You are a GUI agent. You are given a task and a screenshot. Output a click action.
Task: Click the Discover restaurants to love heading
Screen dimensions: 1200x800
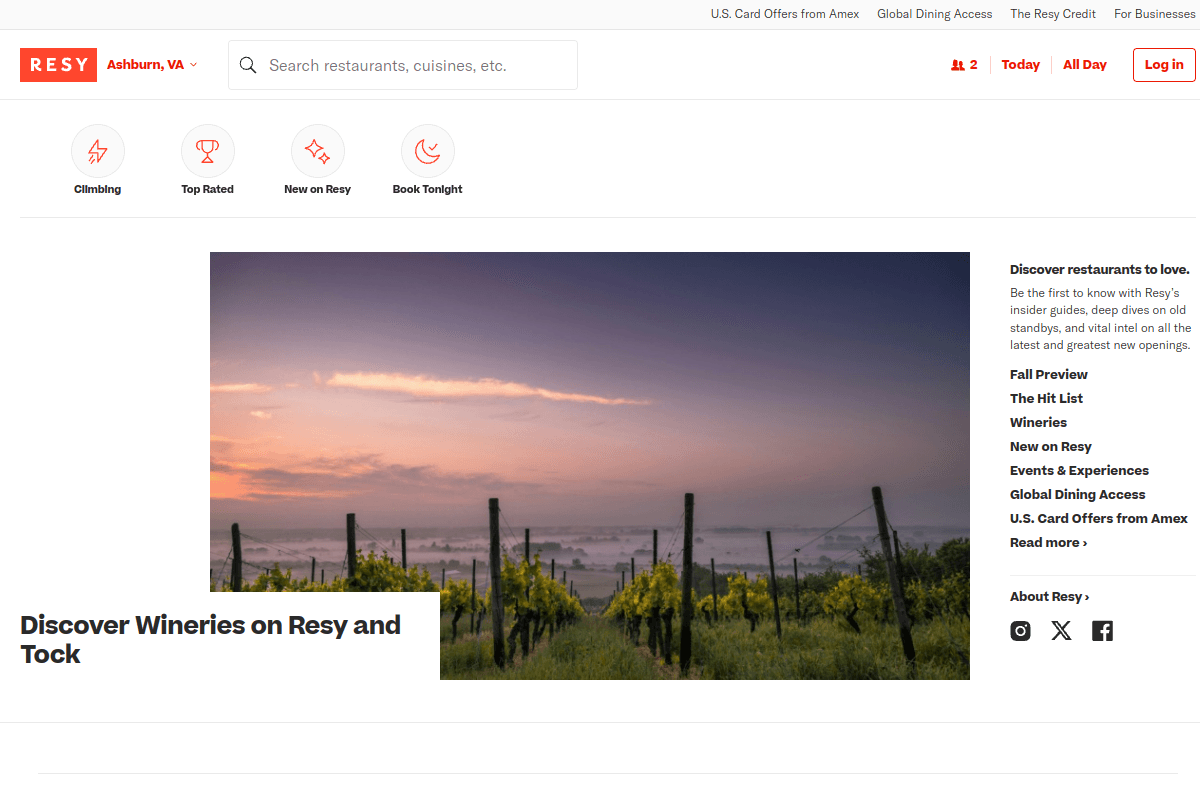pos(1100,269)
